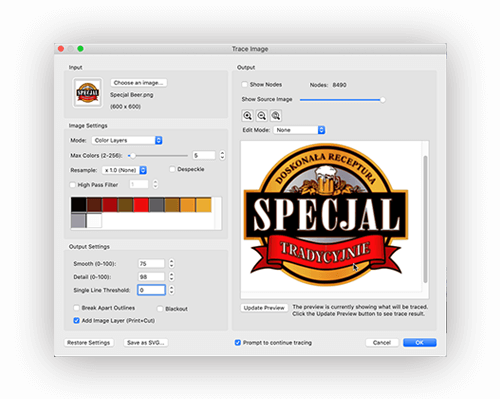This screenshot has width=500, height=399.
Task: Click the Max Colors stepper arrows
Action: click(x=222, y=155)
